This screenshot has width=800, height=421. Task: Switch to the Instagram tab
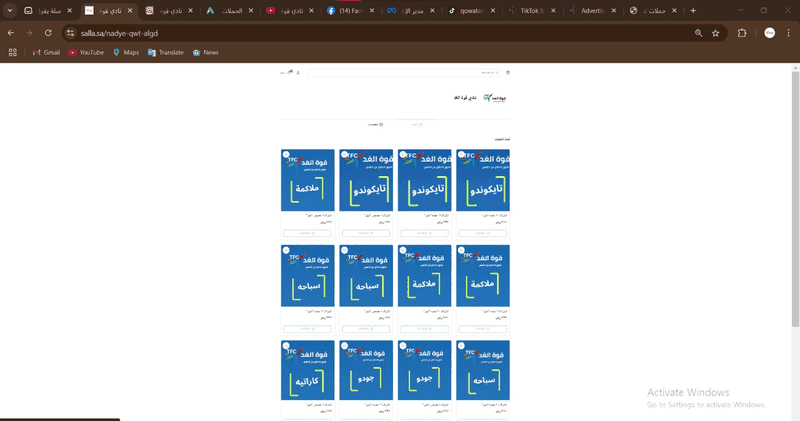click(169, 10)
